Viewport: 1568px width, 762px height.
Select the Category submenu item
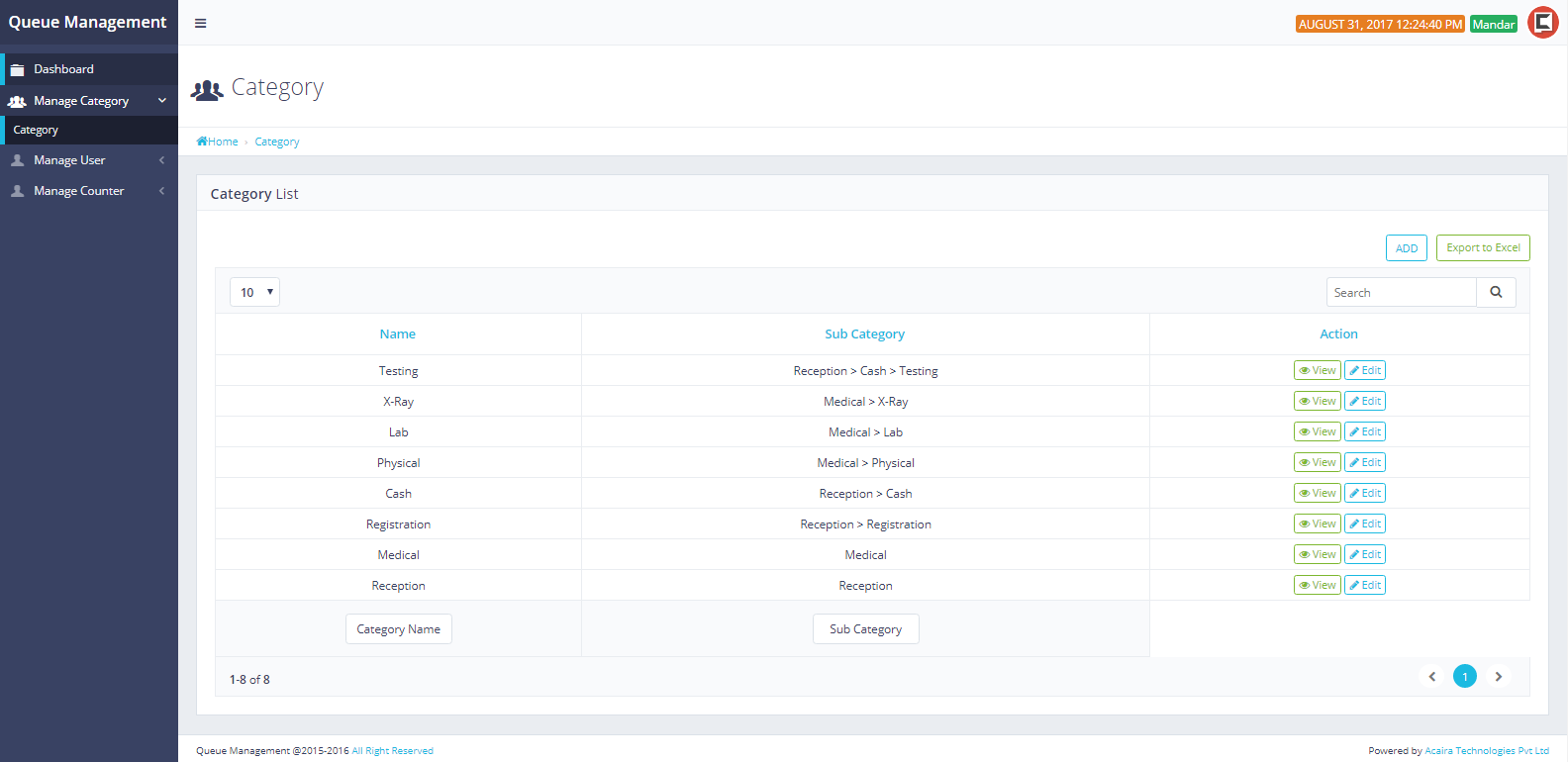click(x=36, y=130)
